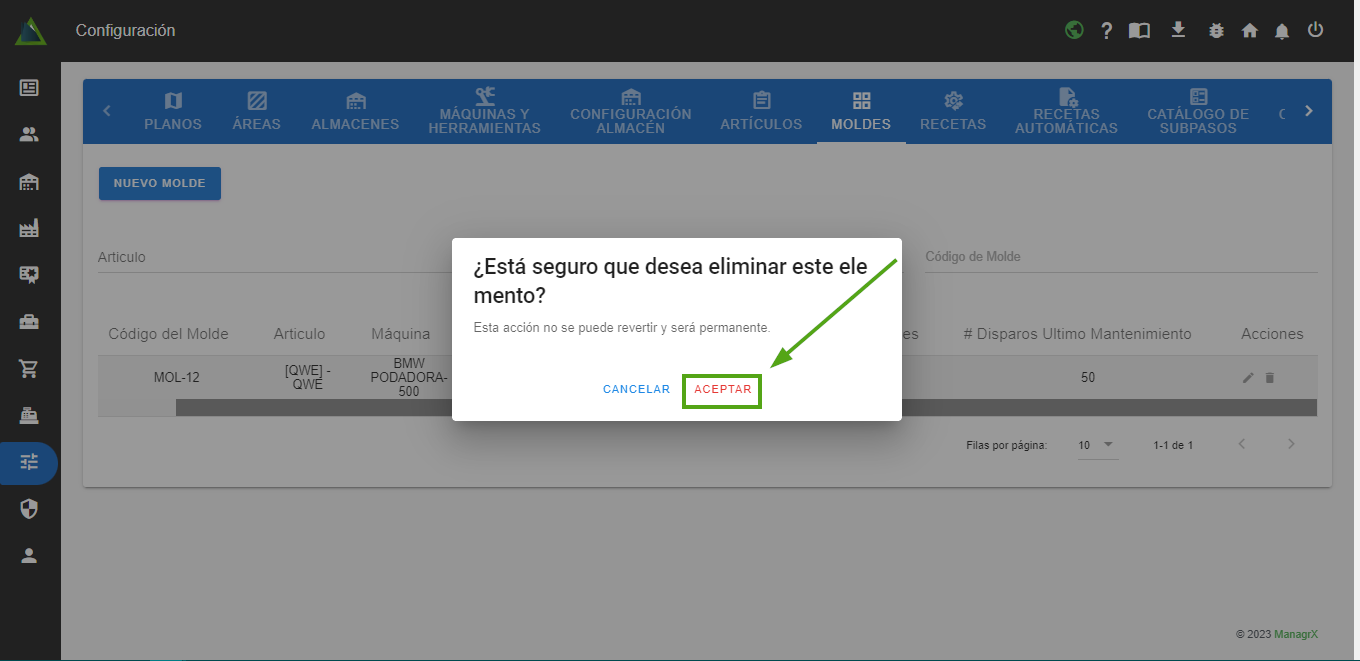The image size is (1360, 661).
Task: Expand rows per page dropdown
Action: (1096, 445)
